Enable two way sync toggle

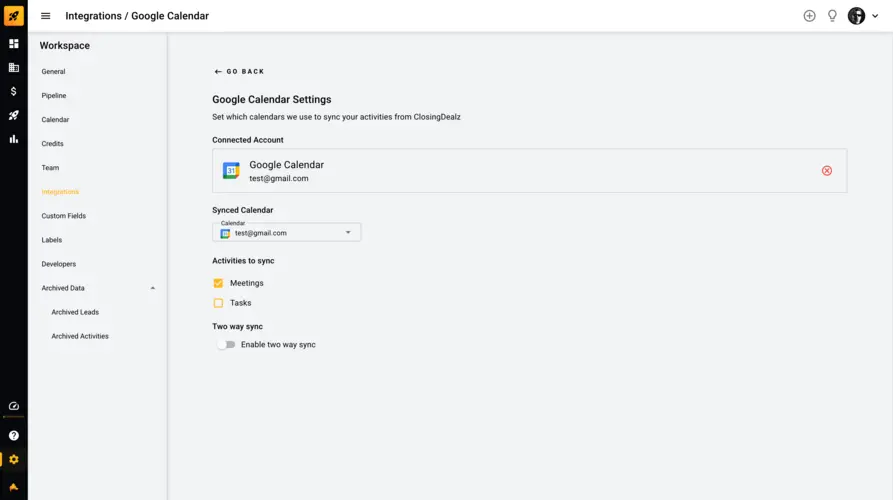(x=226, y=345)
